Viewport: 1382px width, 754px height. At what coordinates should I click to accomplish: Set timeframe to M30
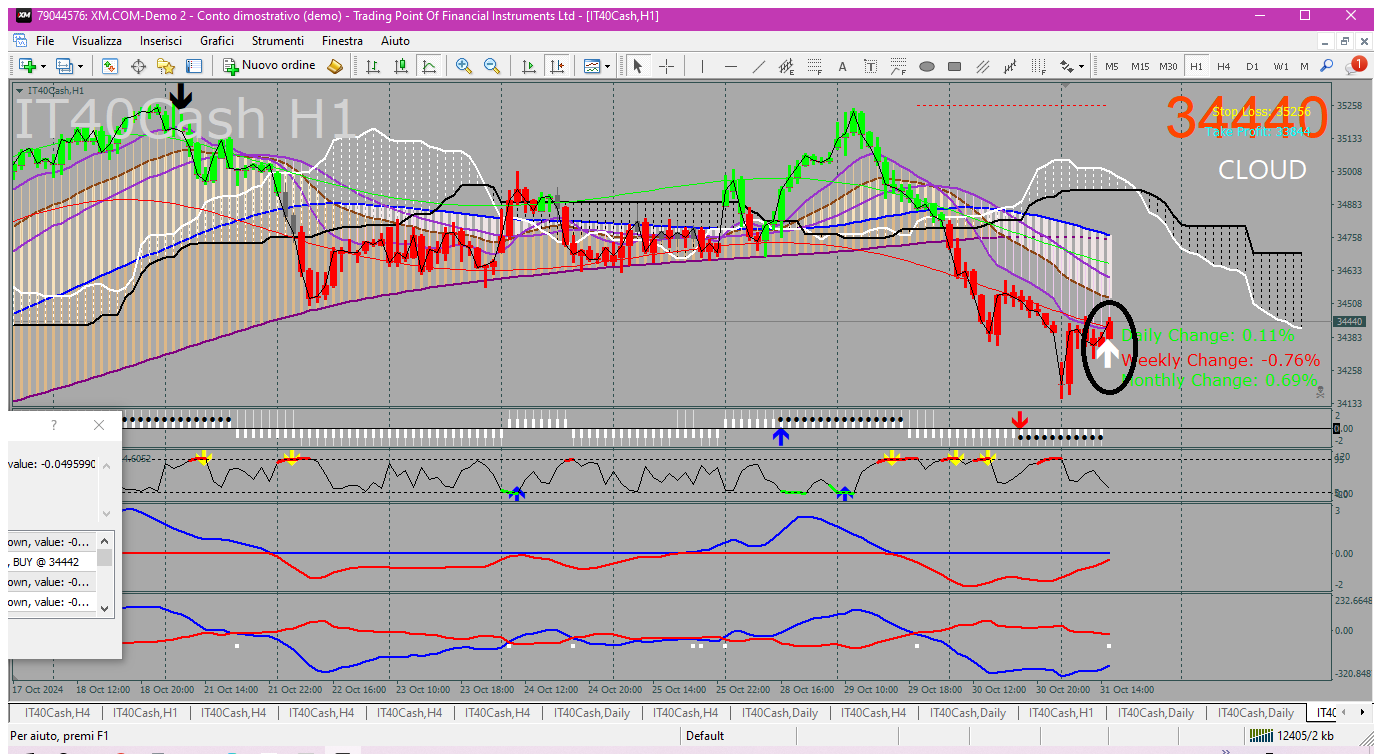coord(1168,66)
